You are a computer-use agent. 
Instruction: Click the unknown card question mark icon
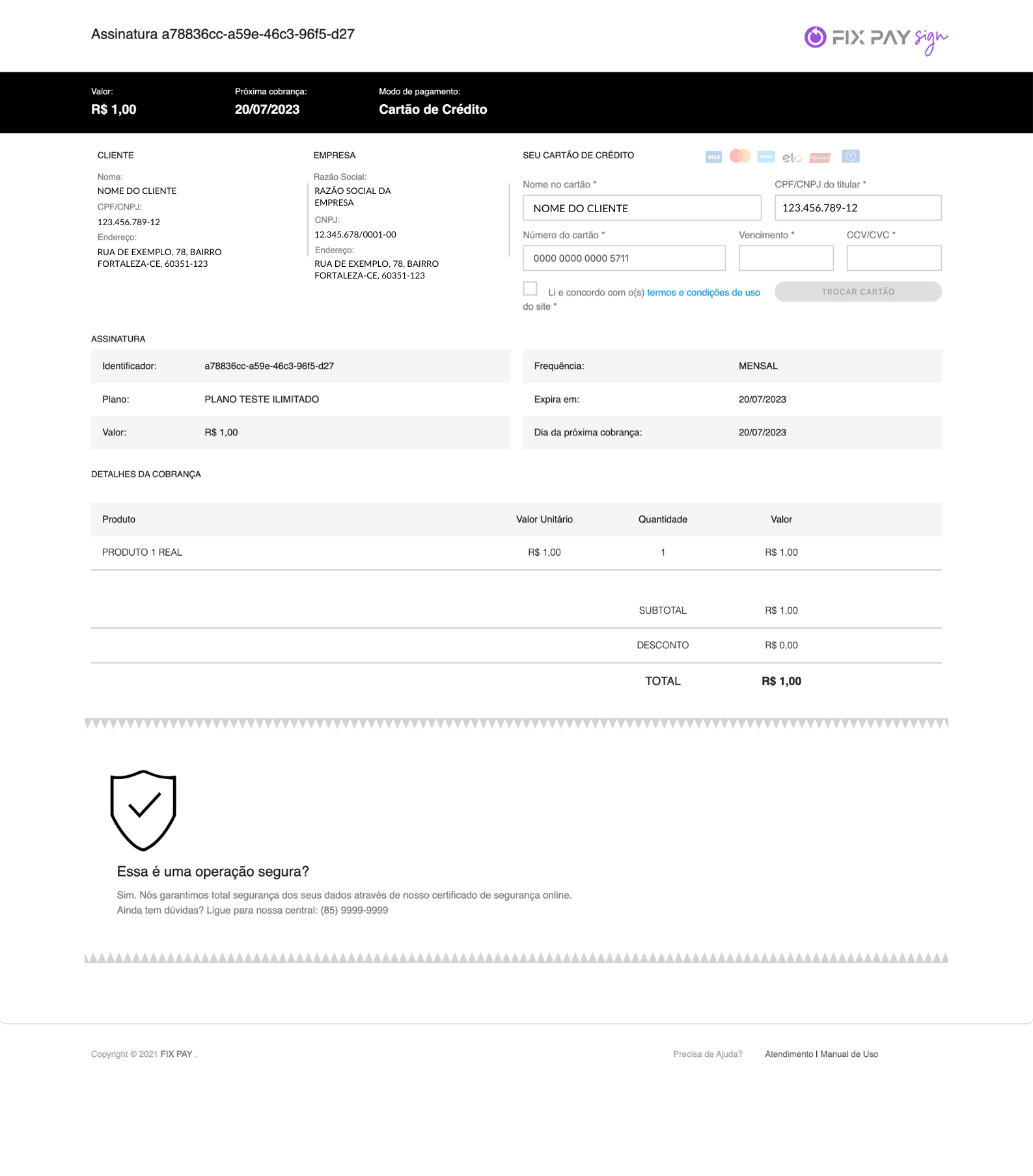tap(851, 156)
